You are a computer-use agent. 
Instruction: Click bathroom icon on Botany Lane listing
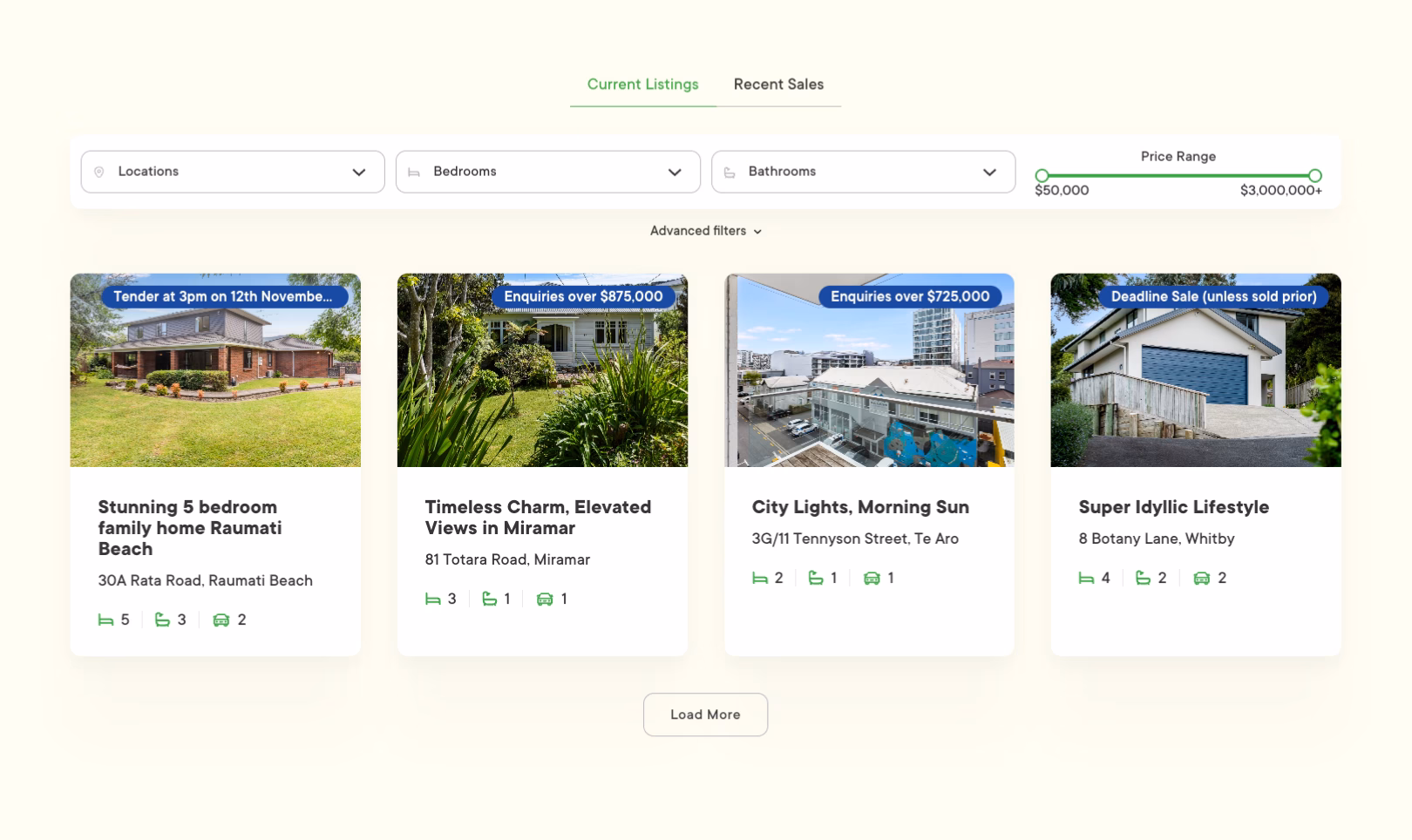pyautogui.click(x=1143, y=579)
